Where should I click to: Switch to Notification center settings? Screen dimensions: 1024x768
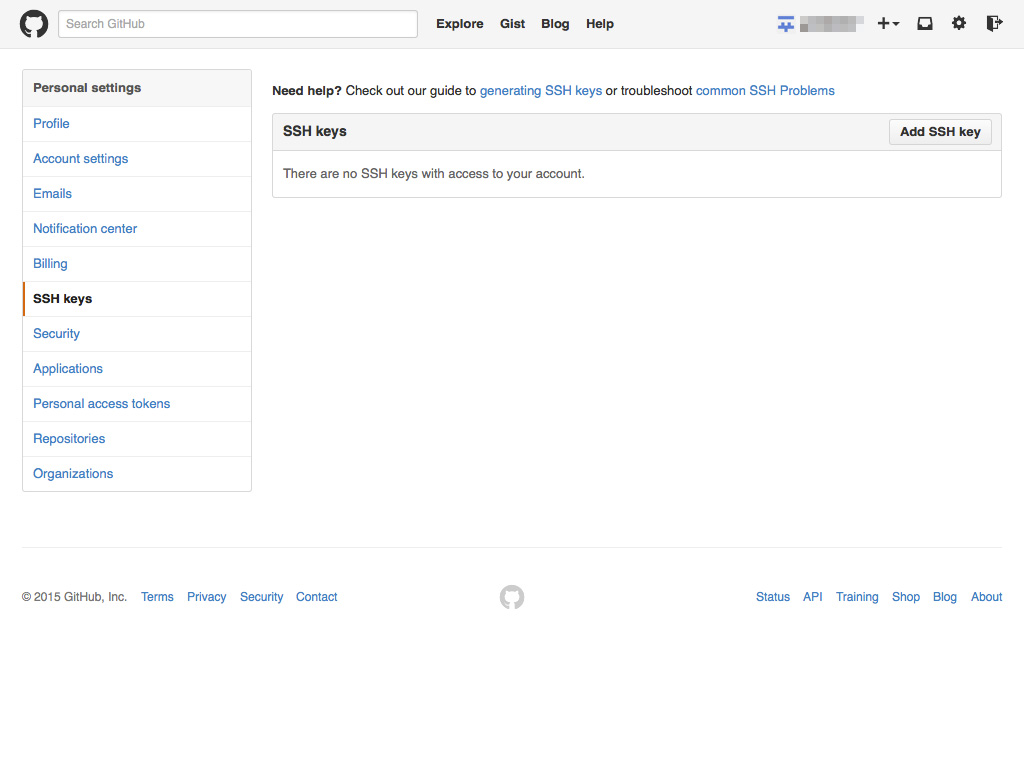point(85,229)
